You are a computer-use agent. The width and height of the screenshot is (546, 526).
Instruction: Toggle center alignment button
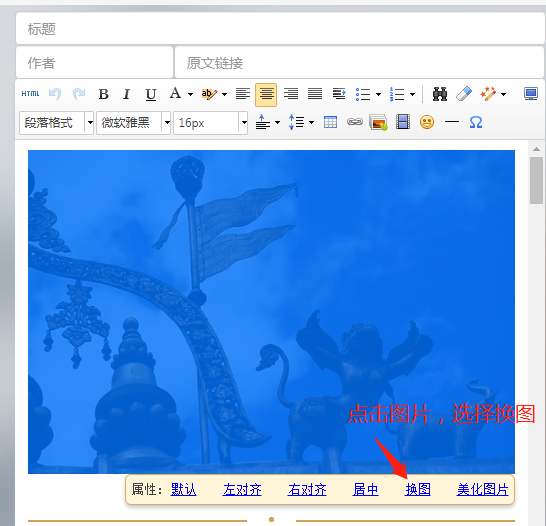click(266, 94)
